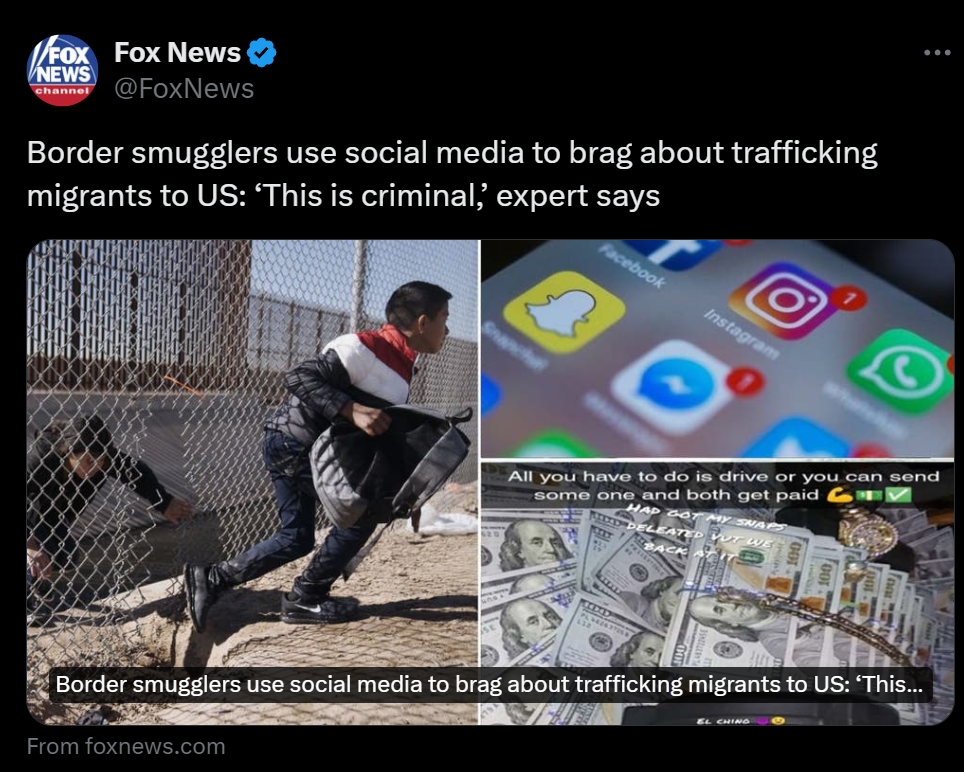964x772 pixels.
Task: Open the Fox News profile avatar
Action: click(62, 70)
